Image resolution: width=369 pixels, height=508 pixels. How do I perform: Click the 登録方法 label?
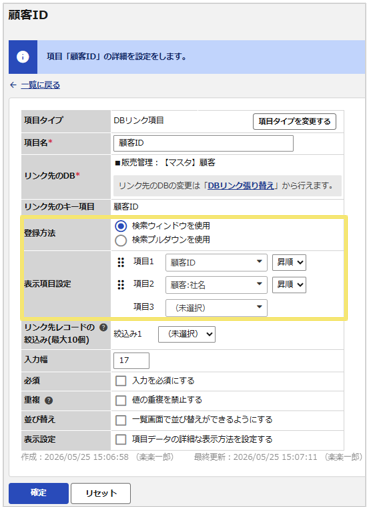point(40,233)
